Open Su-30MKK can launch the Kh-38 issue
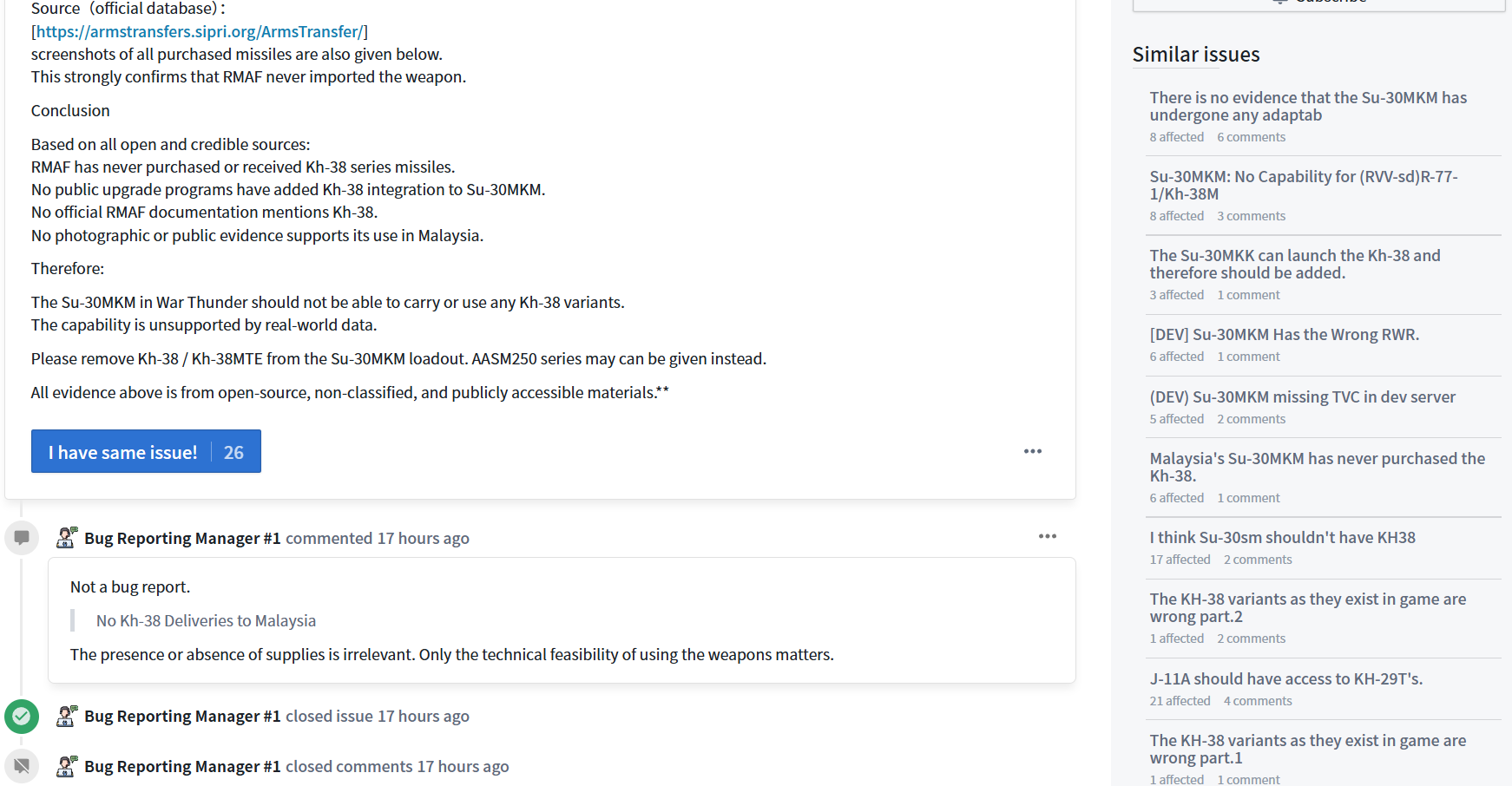This screenshot has width=1512, height=786. click(x=1294, y=265)
